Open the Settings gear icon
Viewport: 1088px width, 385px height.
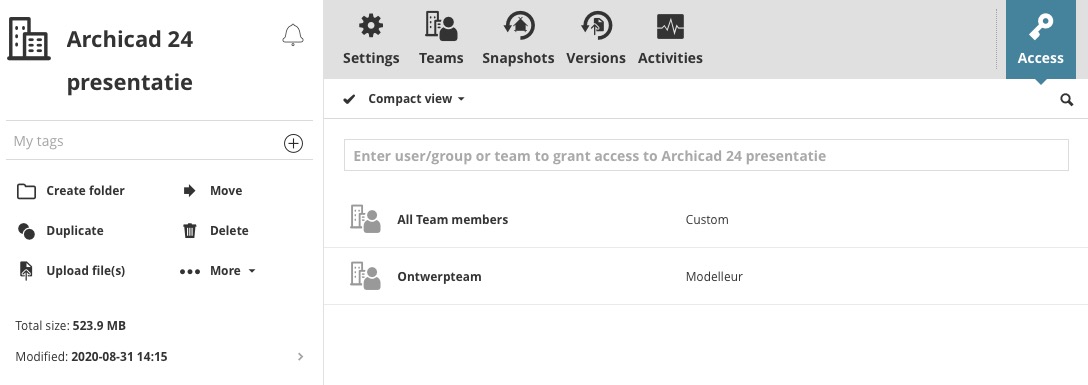point(371,27)
